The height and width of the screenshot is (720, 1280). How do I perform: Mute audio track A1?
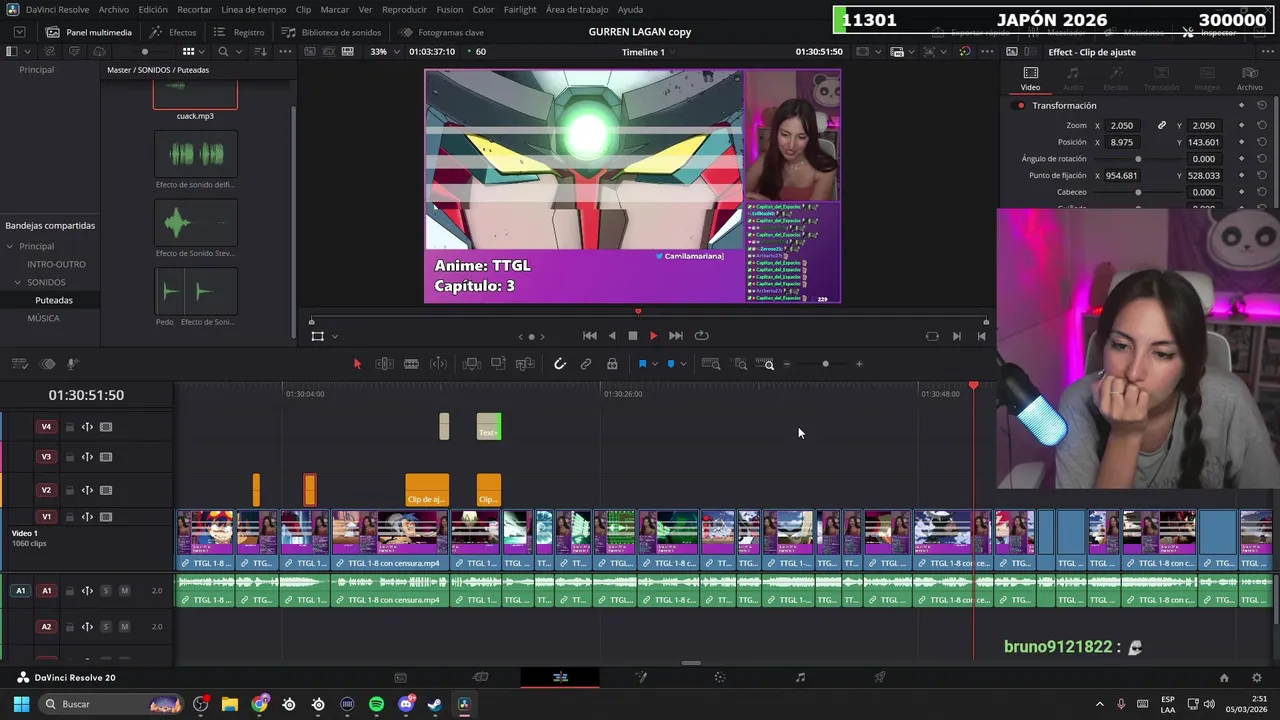pos(124,591)
